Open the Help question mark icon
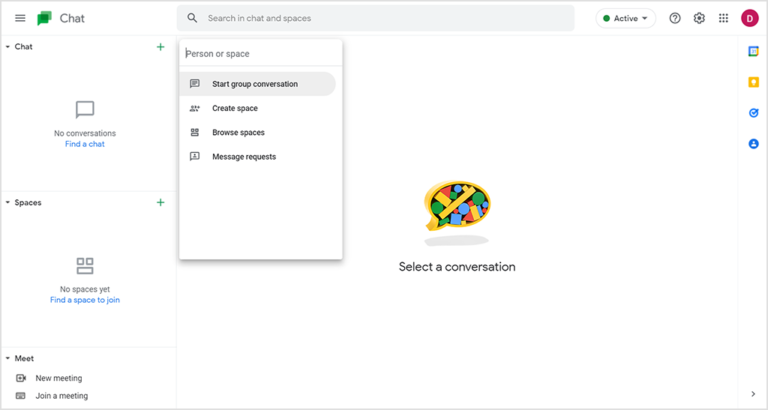Image resolution: width=768 pixels, height=410 pixels. [675, 18]
